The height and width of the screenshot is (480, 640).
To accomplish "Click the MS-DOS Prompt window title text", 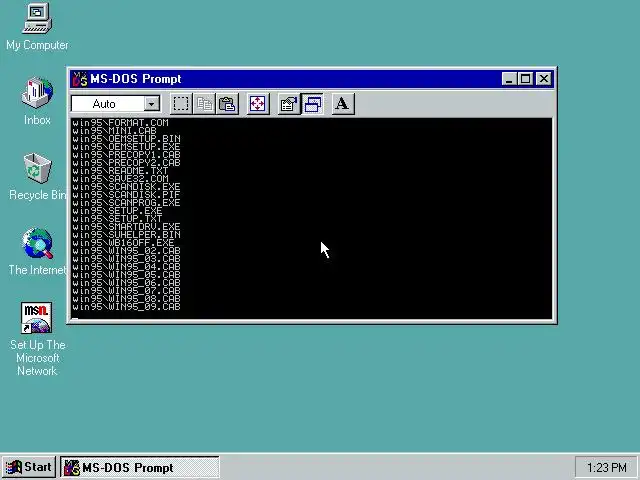I will 136,79.
